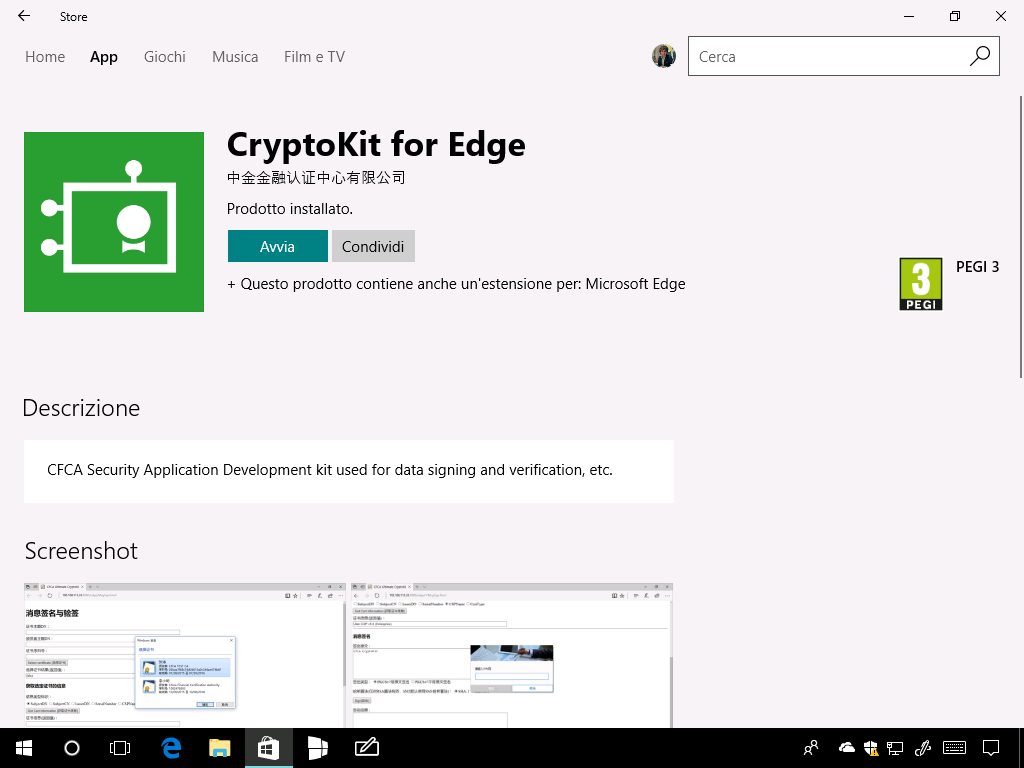The height and width of the screenshot is (768, 1024).
Task: Click the CFCA Security description text
Action: 330,470
